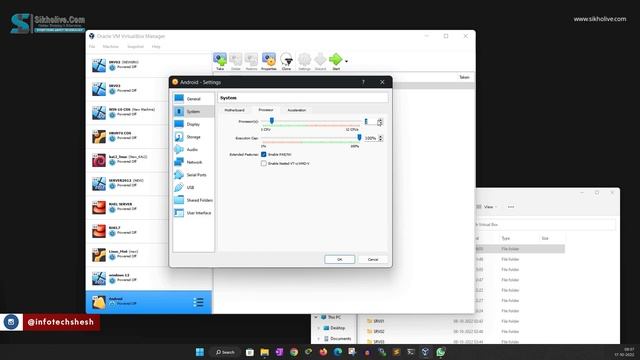Open WhatsApp from the taskbar
This screenshot has width=640, height=360.
click(x=440, y=352)
